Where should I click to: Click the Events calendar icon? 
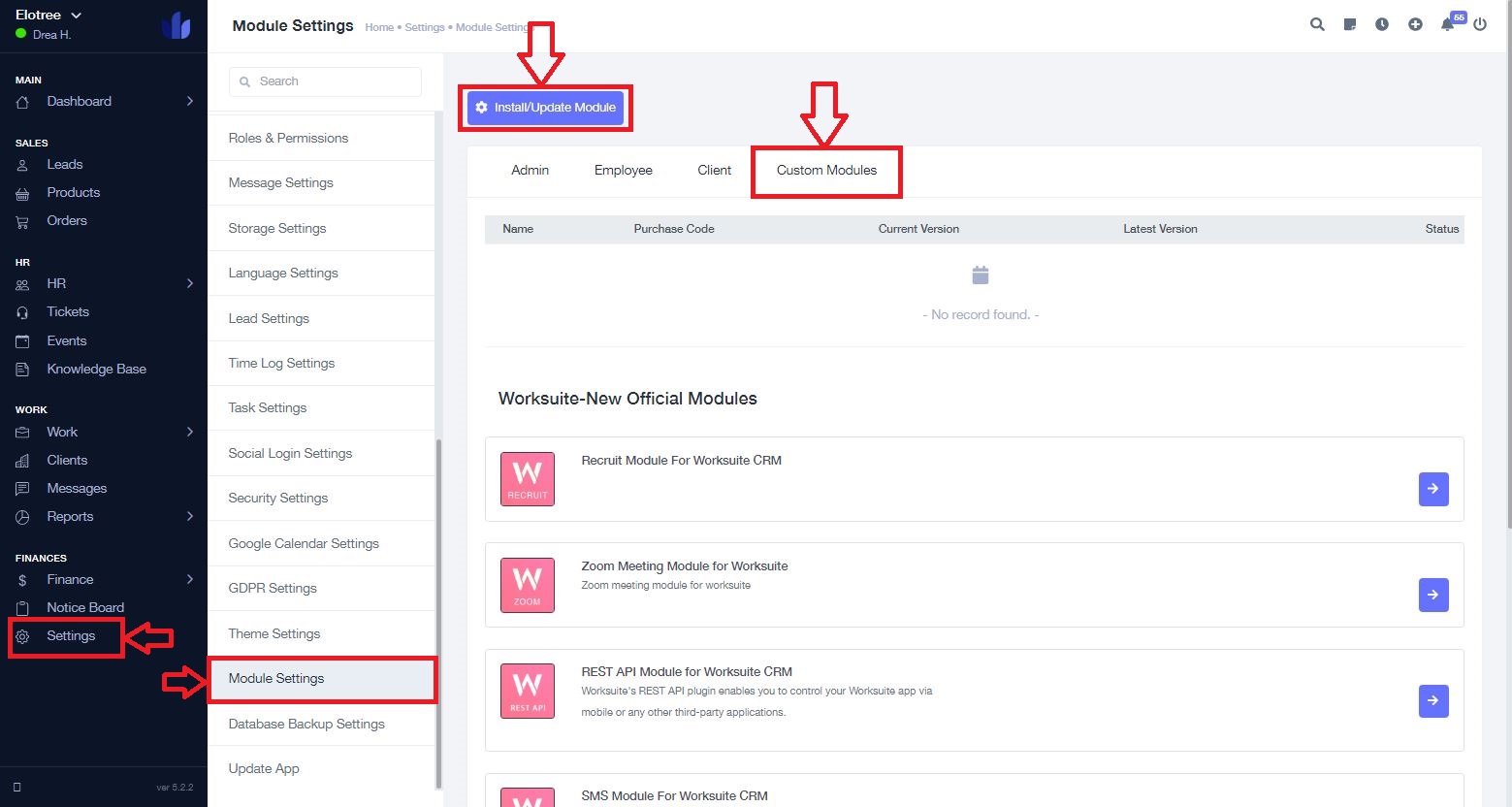click(x=22, y=341)
